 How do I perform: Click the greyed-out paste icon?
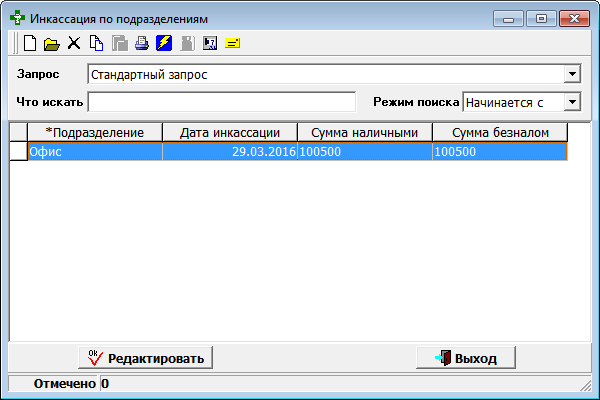120,43
